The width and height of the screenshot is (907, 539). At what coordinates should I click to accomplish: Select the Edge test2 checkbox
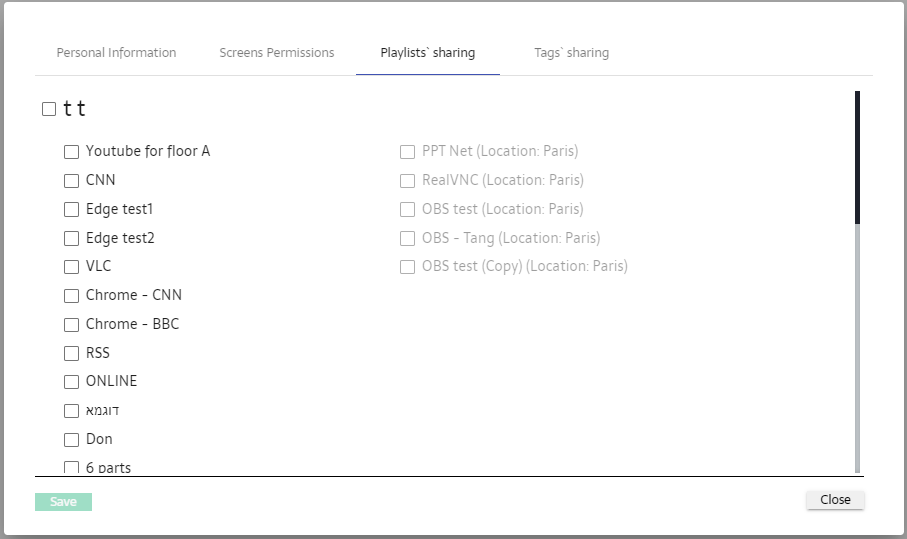[x=71, y=239]
